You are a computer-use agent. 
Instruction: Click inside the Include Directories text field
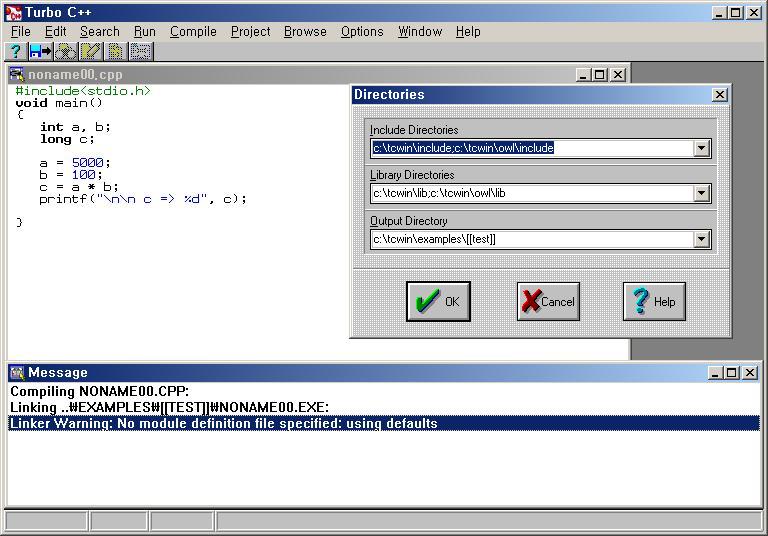pyautogui.click(x=532, y=148)
